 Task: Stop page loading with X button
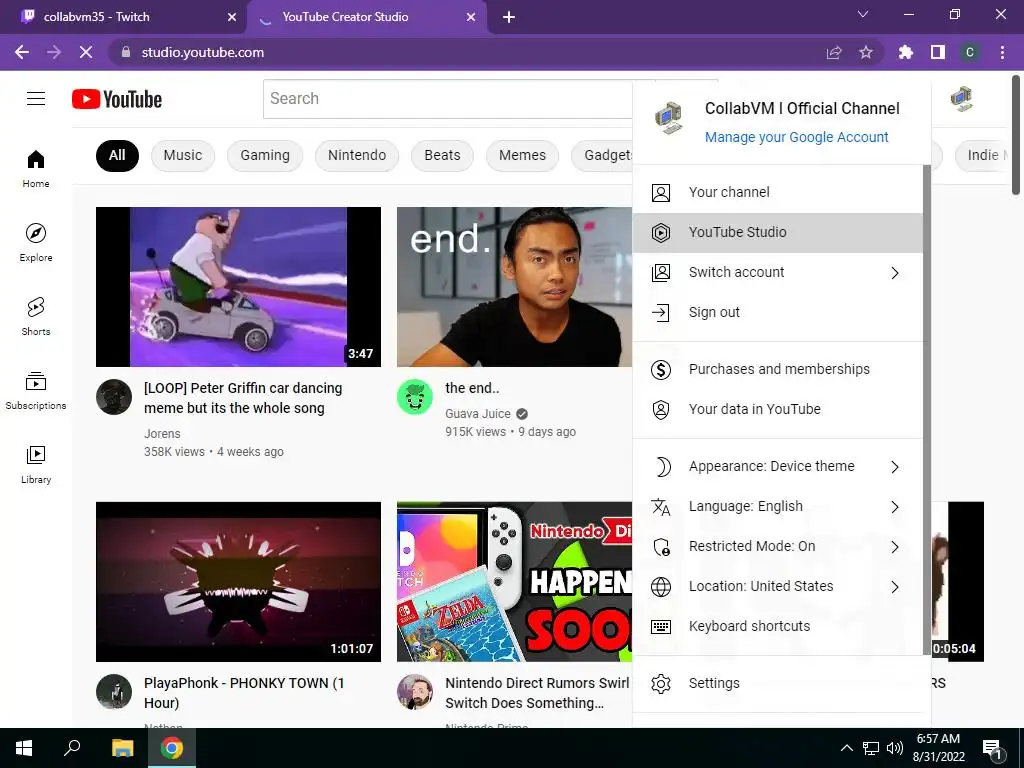[x=86, y=52]
